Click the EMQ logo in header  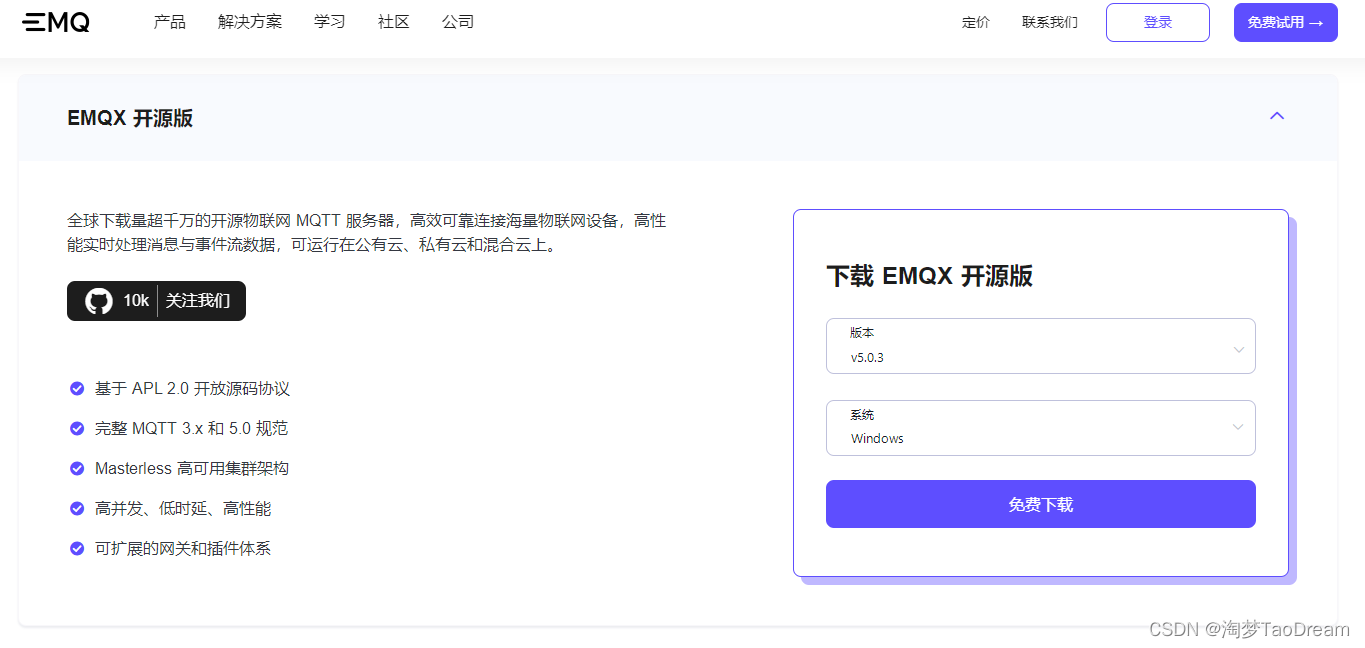point(56,22)
